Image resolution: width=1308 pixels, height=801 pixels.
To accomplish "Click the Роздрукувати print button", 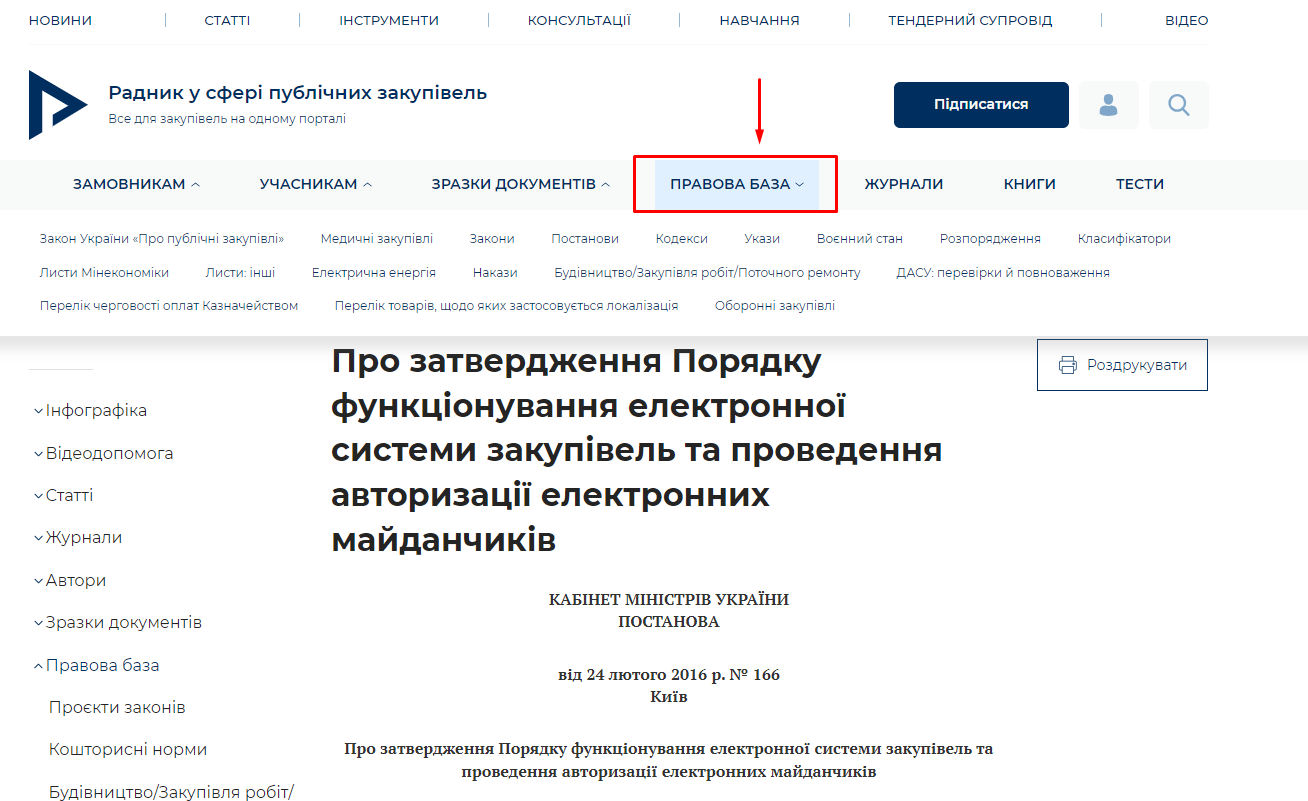I will tap(1122, 365).
